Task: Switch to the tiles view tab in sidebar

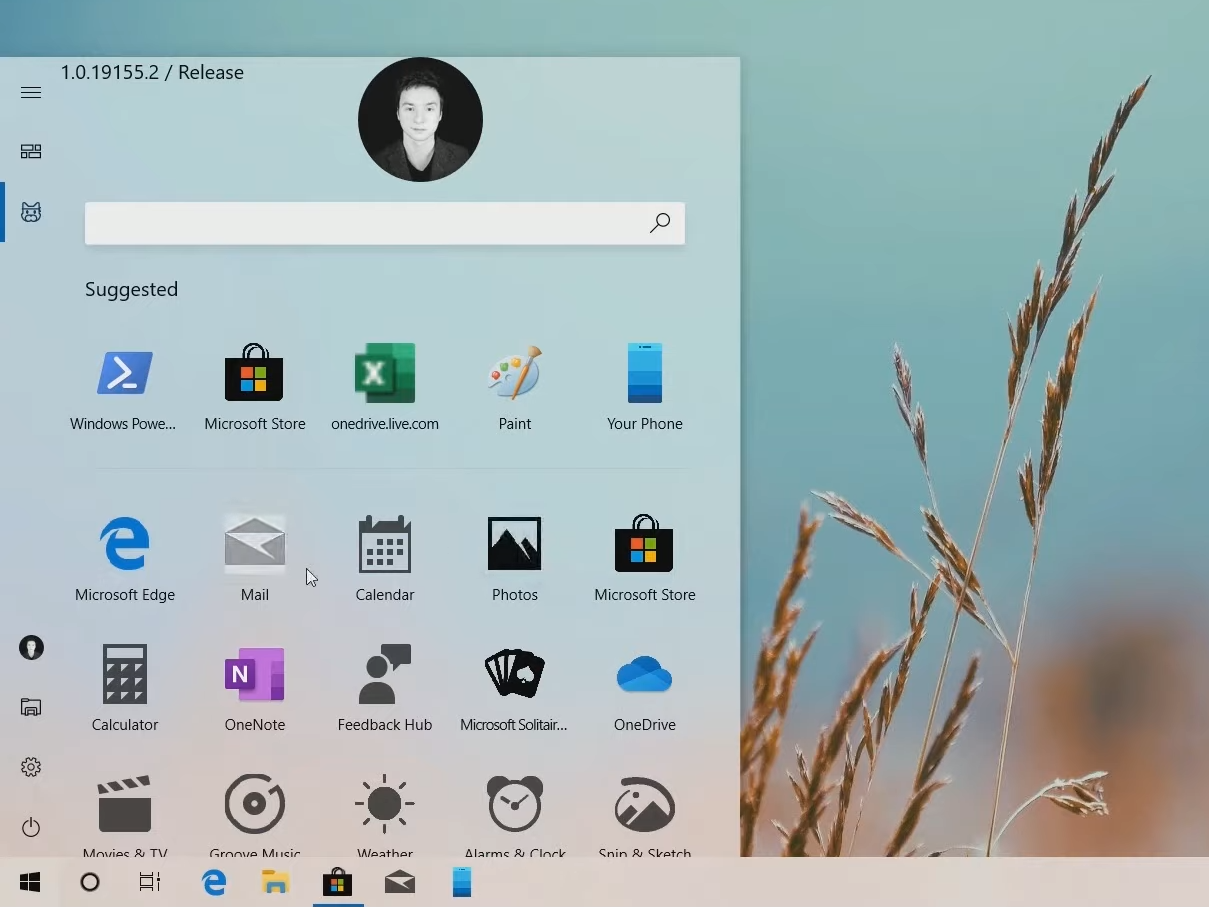Action: tap(31, 152)
